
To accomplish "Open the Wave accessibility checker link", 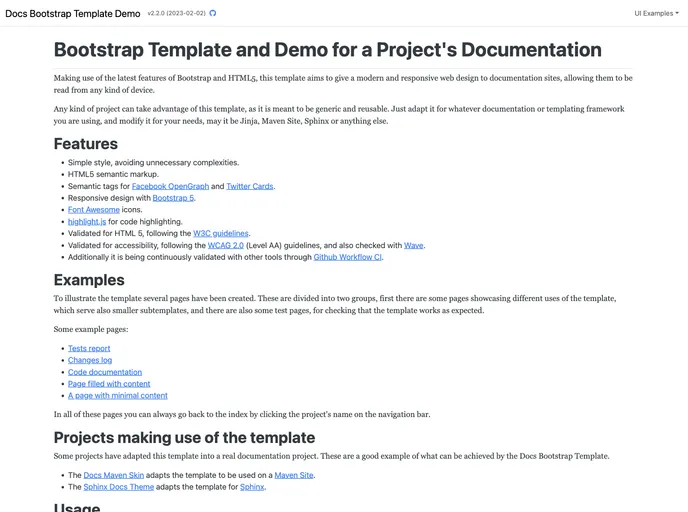I will tap(414, 245).
